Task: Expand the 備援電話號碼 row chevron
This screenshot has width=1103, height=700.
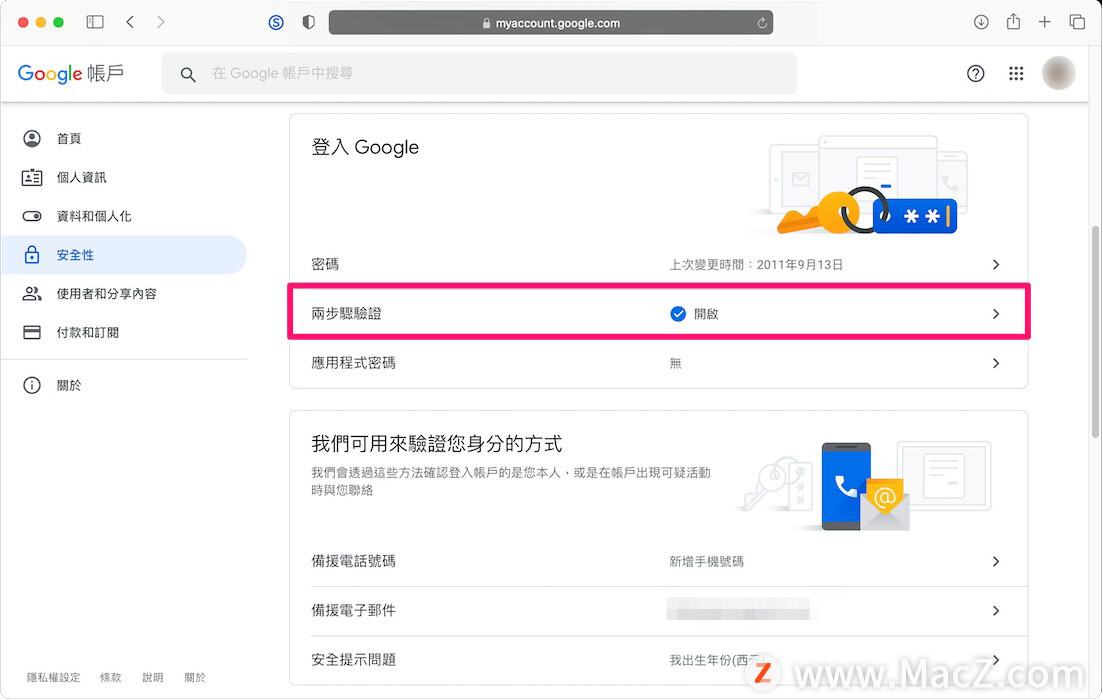Action: [x=995, y=561]
